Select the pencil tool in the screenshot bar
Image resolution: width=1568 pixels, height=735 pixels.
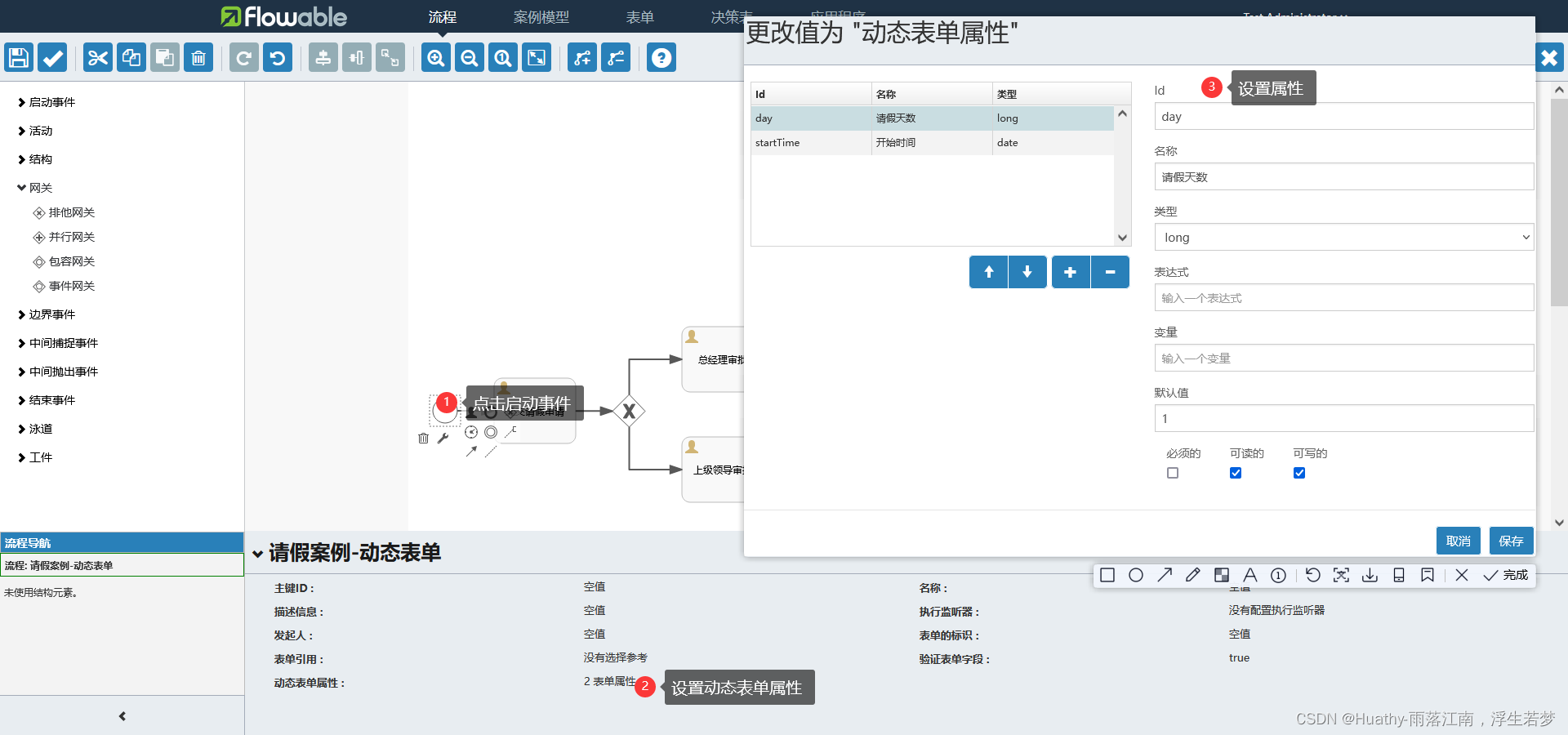point(1193,575)
